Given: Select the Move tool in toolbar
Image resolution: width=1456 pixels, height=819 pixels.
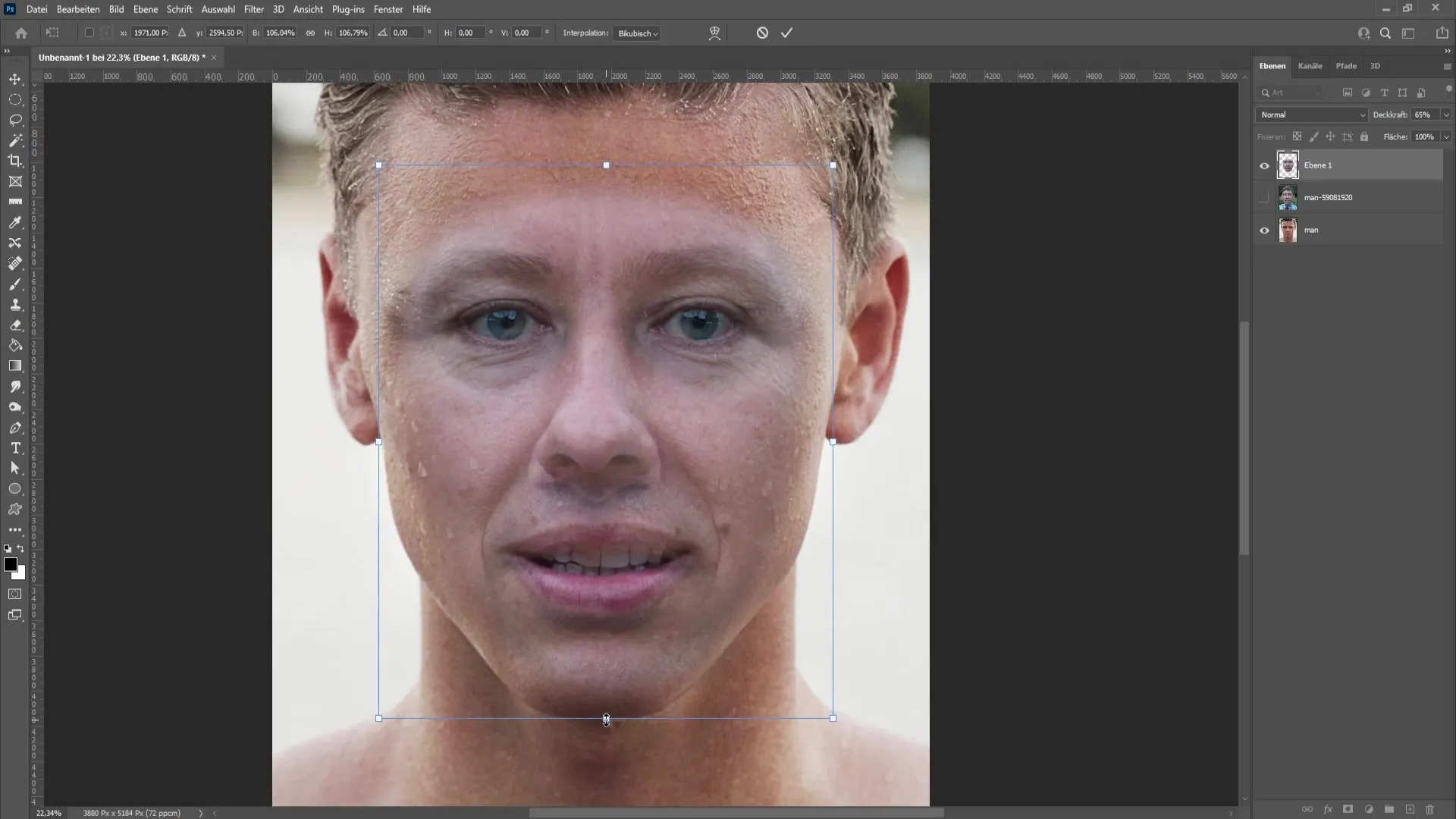Looking at the screenshot, I should (x=15, y=78).
